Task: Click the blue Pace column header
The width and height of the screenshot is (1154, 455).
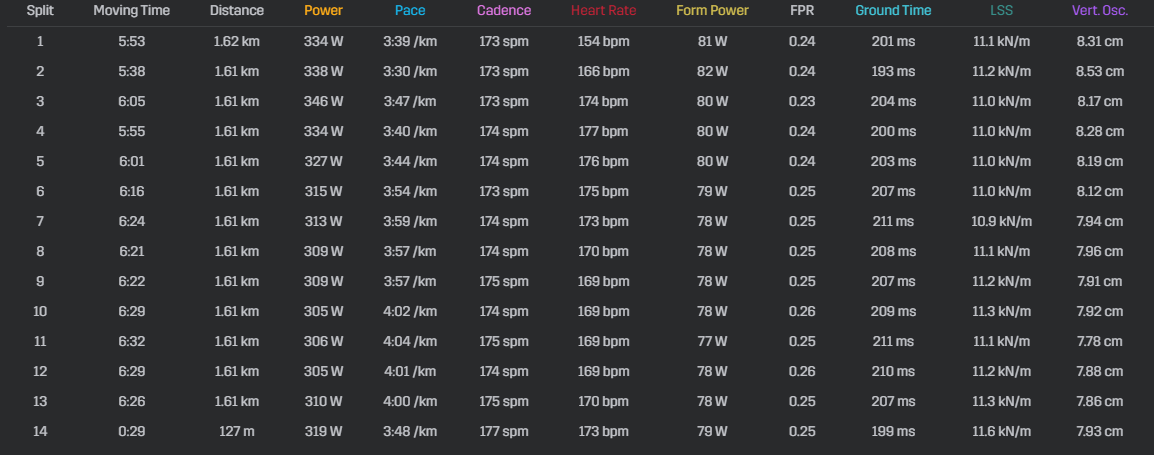Action: [x=410, y=11]
